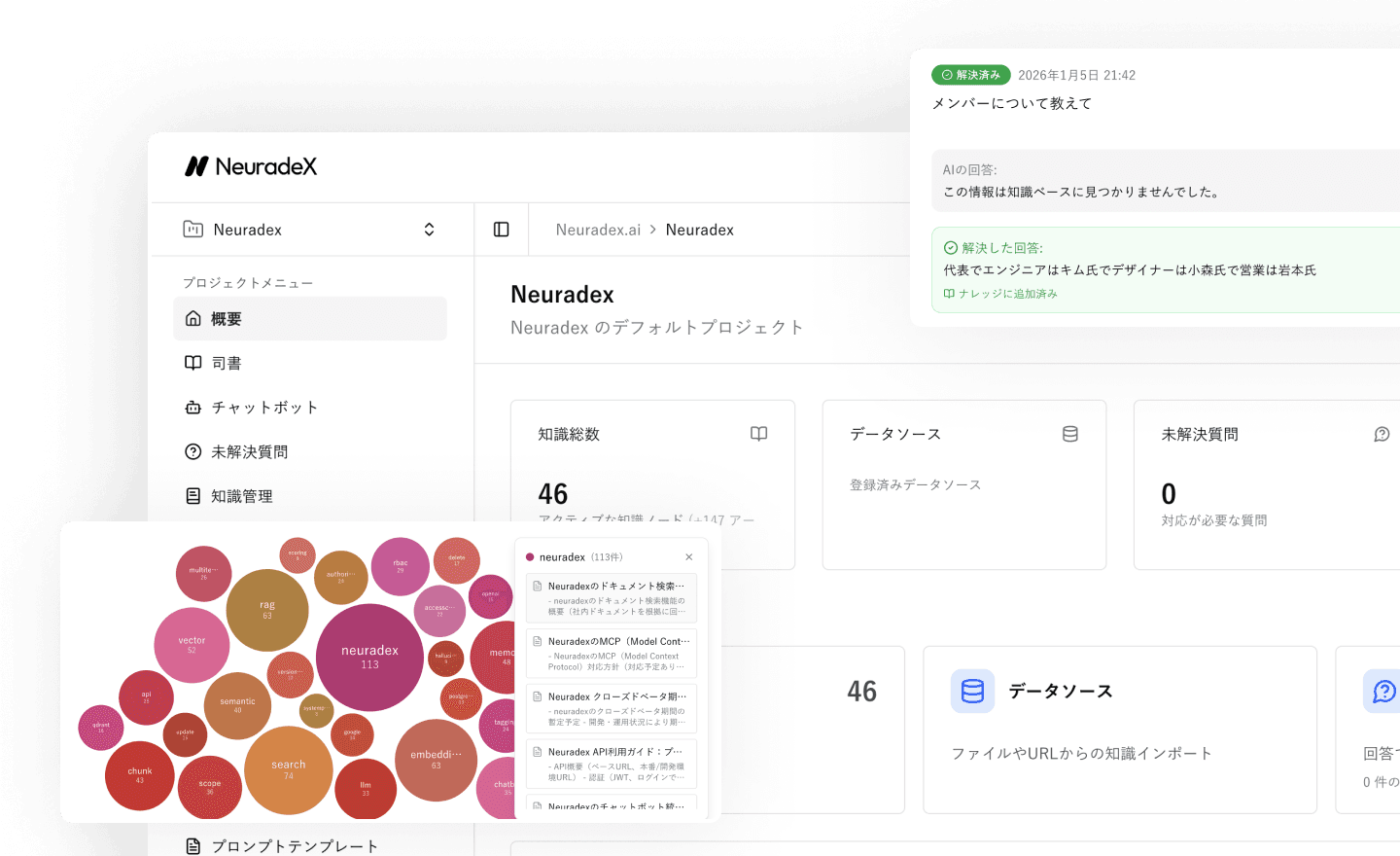Click the home icon next to 概要 in sidebar

(x=193, y=318)
